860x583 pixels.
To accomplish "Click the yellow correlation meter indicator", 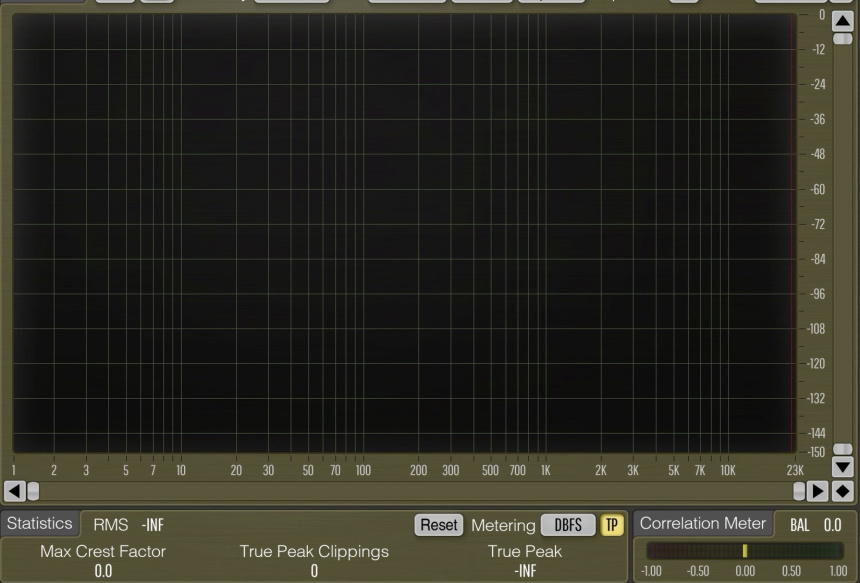I will [x=744, y=551].
